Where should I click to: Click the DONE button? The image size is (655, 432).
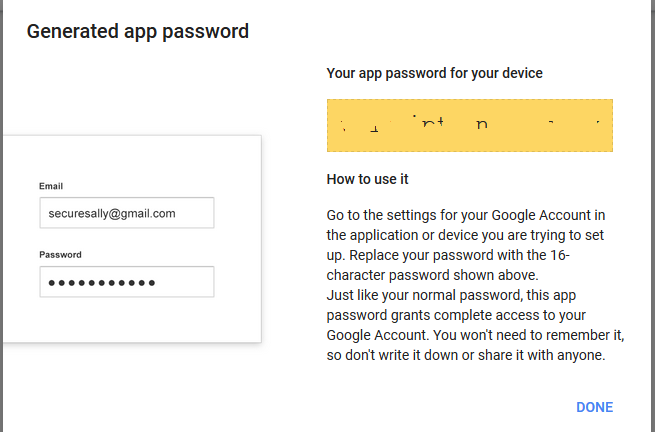594,407
